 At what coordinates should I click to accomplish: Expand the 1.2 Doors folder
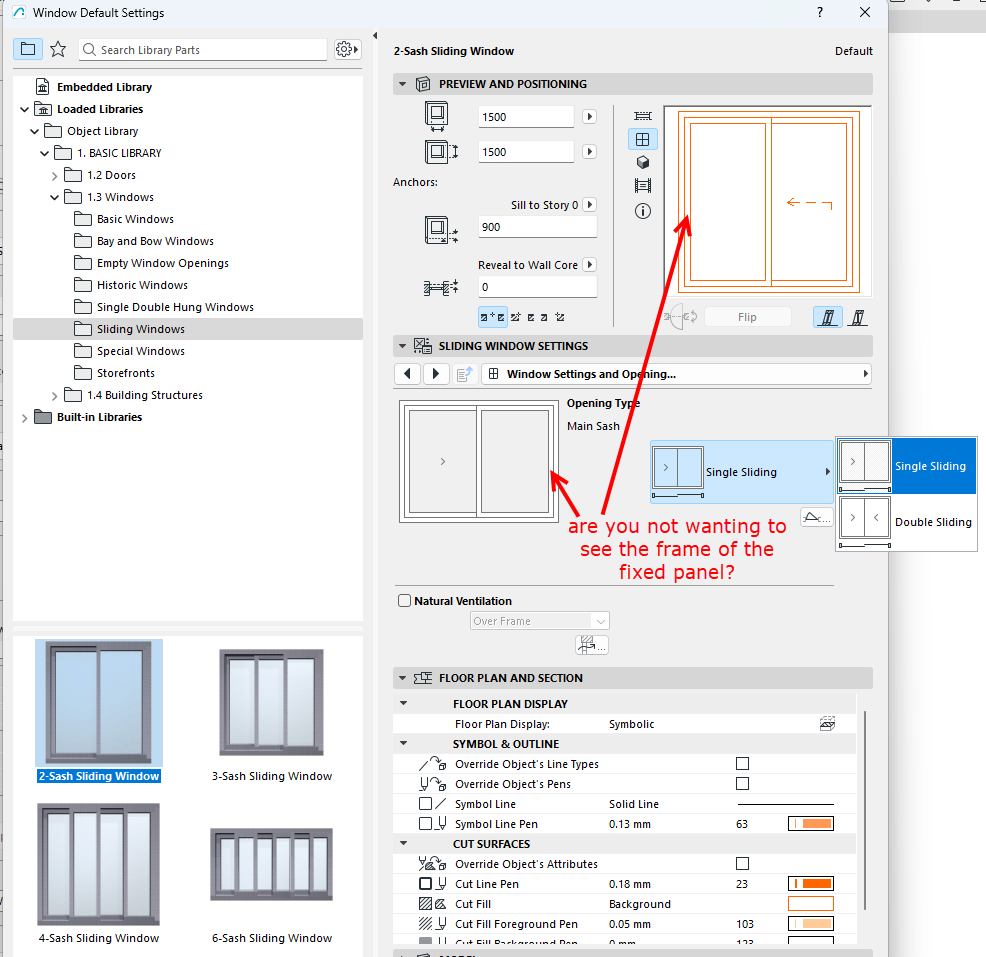(54, 176)
